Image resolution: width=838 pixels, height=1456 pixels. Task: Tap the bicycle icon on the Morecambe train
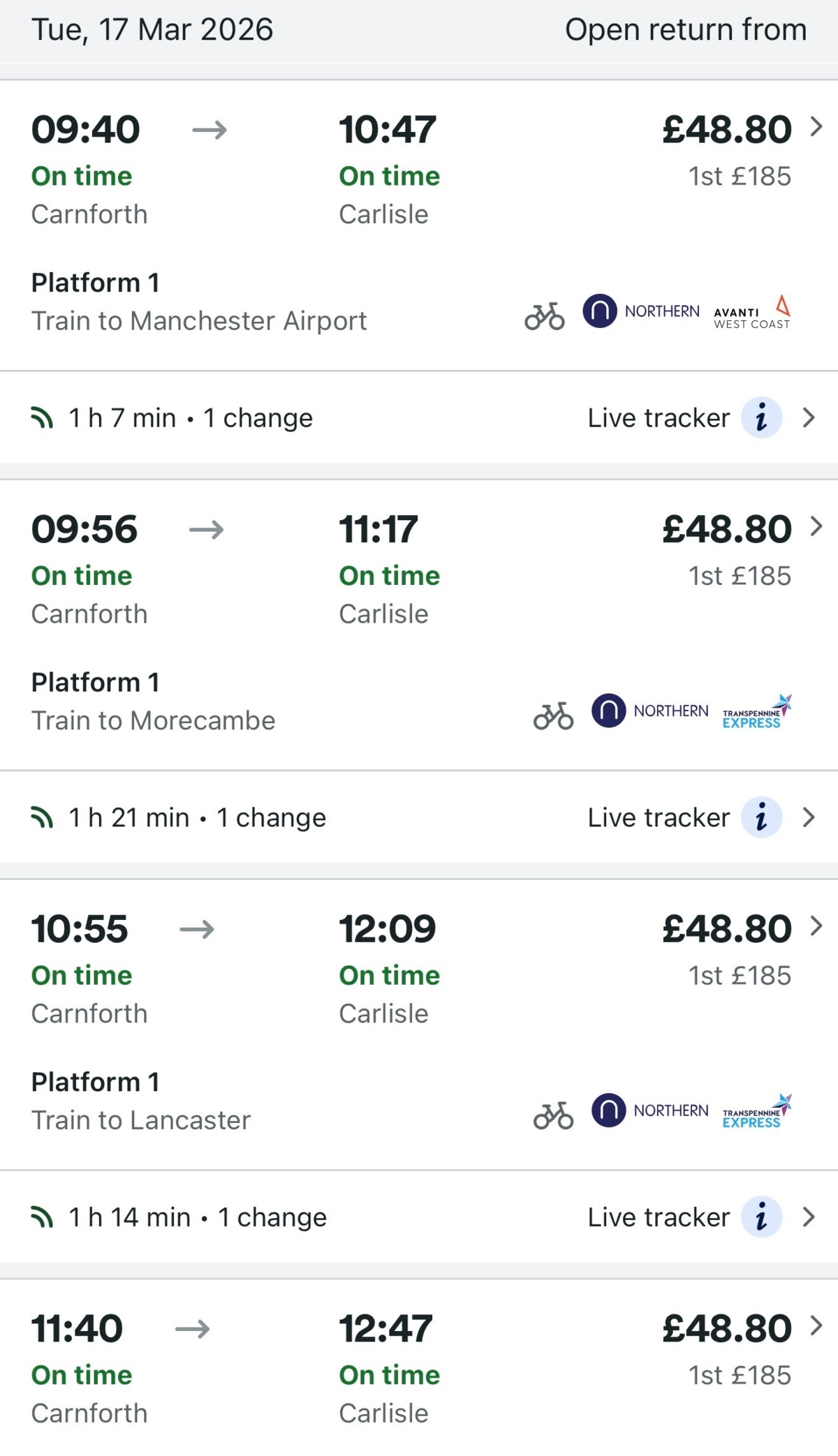[x=553, y=716]
